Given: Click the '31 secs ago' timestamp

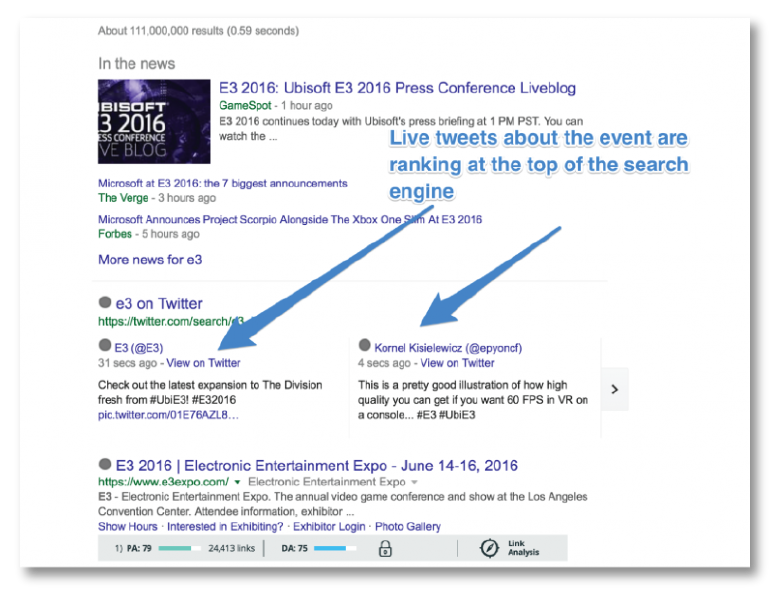Looking at the screenshot, I should pyautogui.click(x=127, y=363).
